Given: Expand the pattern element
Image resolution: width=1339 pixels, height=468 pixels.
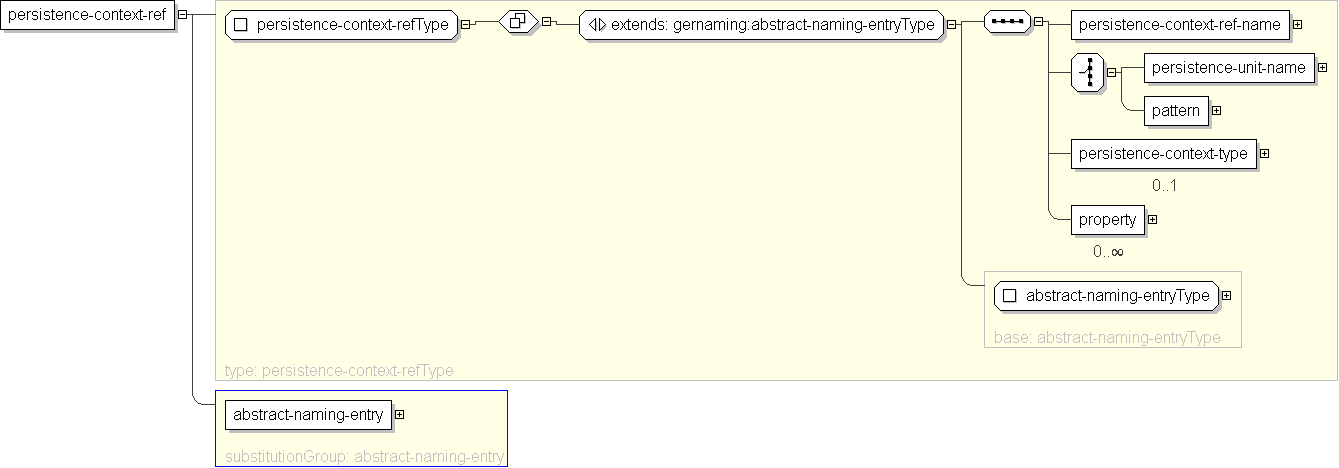Looking at the screenshot, I should [1216, 111].
